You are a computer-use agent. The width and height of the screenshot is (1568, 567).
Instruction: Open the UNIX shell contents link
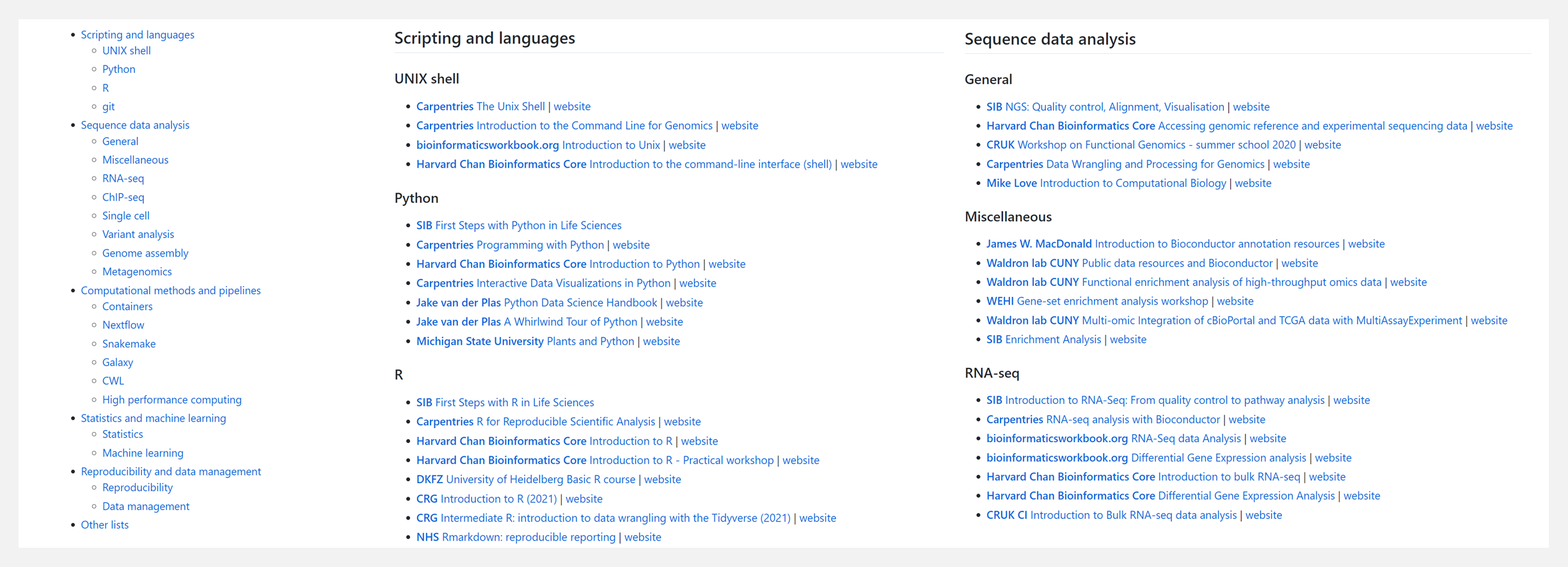tap(127, 51)
